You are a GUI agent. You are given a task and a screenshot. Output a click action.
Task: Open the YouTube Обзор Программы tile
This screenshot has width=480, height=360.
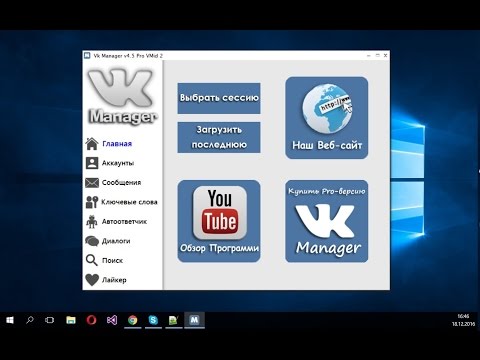click(x=219, y=221)
